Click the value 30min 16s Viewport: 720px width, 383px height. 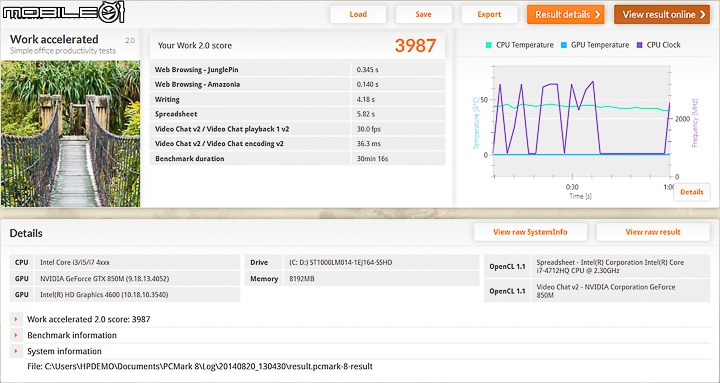(372, 158)
